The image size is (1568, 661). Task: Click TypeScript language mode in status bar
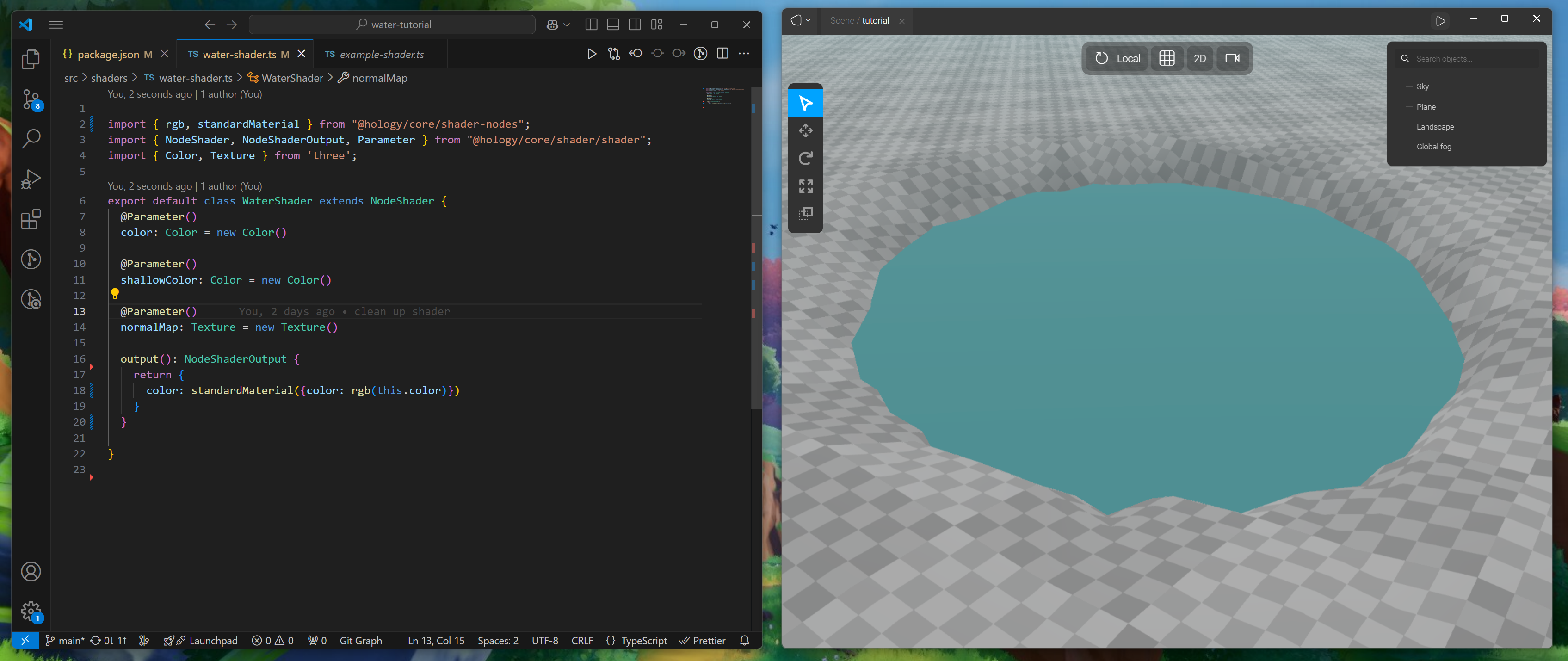pos(643,640)
